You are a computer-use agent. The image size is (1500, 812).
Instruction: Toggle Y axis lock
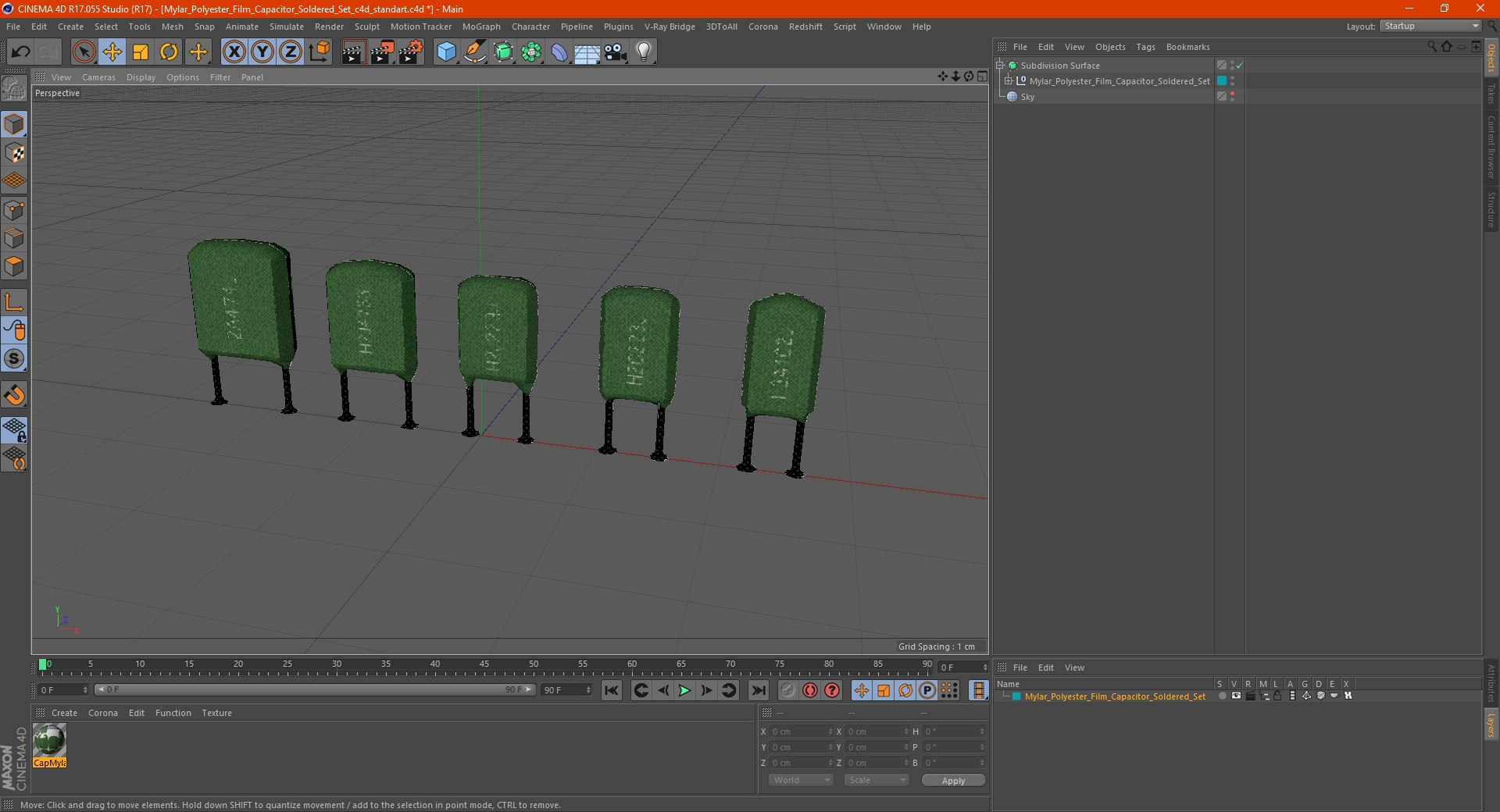coord(262,52)
